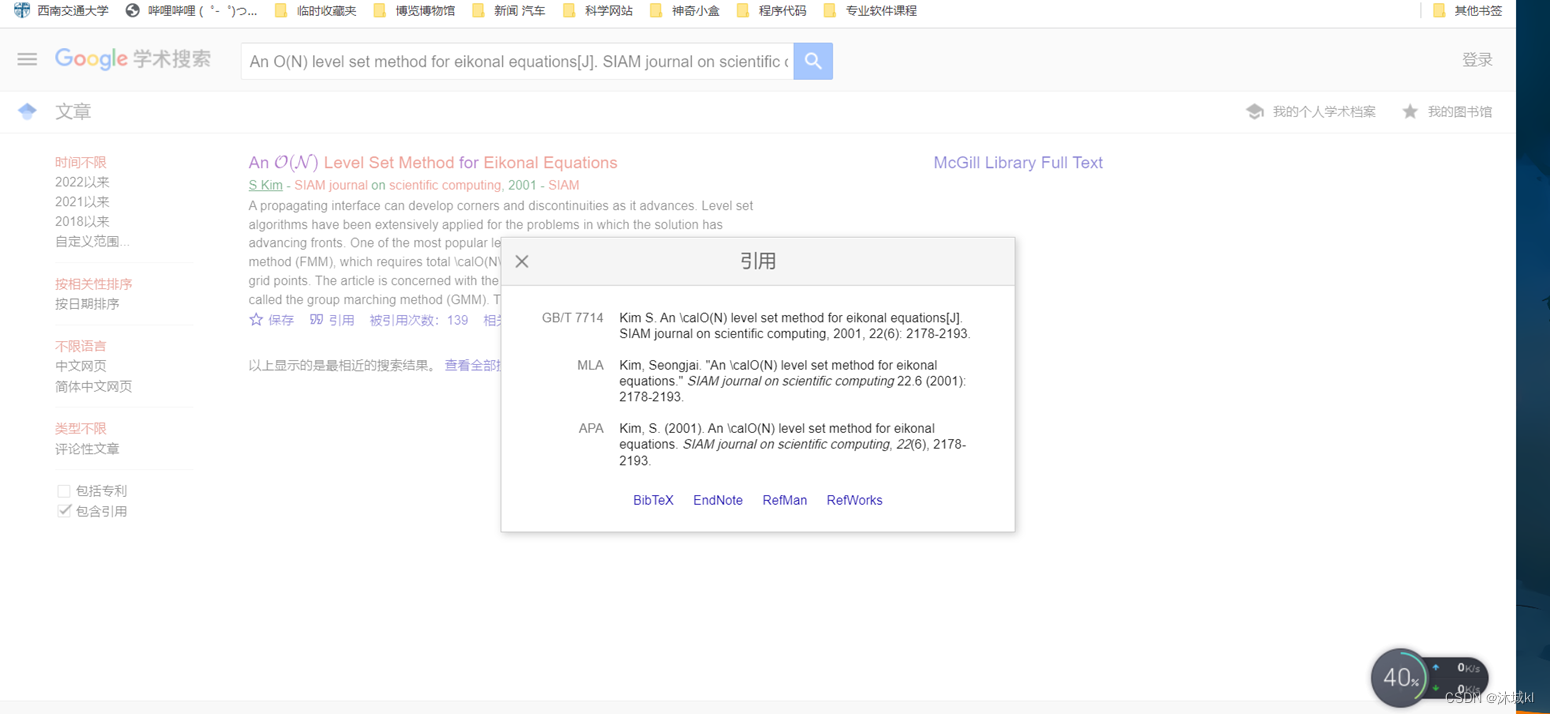Export citation as EndNote
The height and width of the screenshot is (714, 1550).
click(x=718, y=500)
